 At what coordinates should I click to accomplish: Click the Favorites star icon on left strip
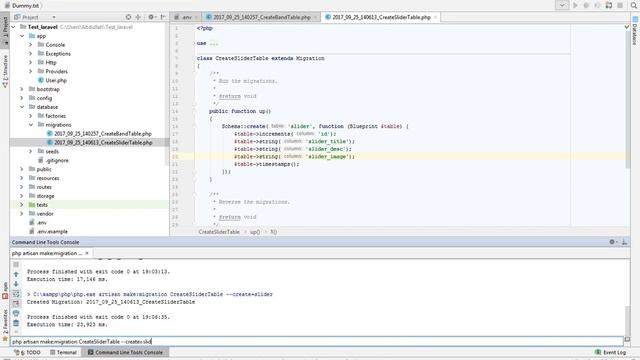5,339
